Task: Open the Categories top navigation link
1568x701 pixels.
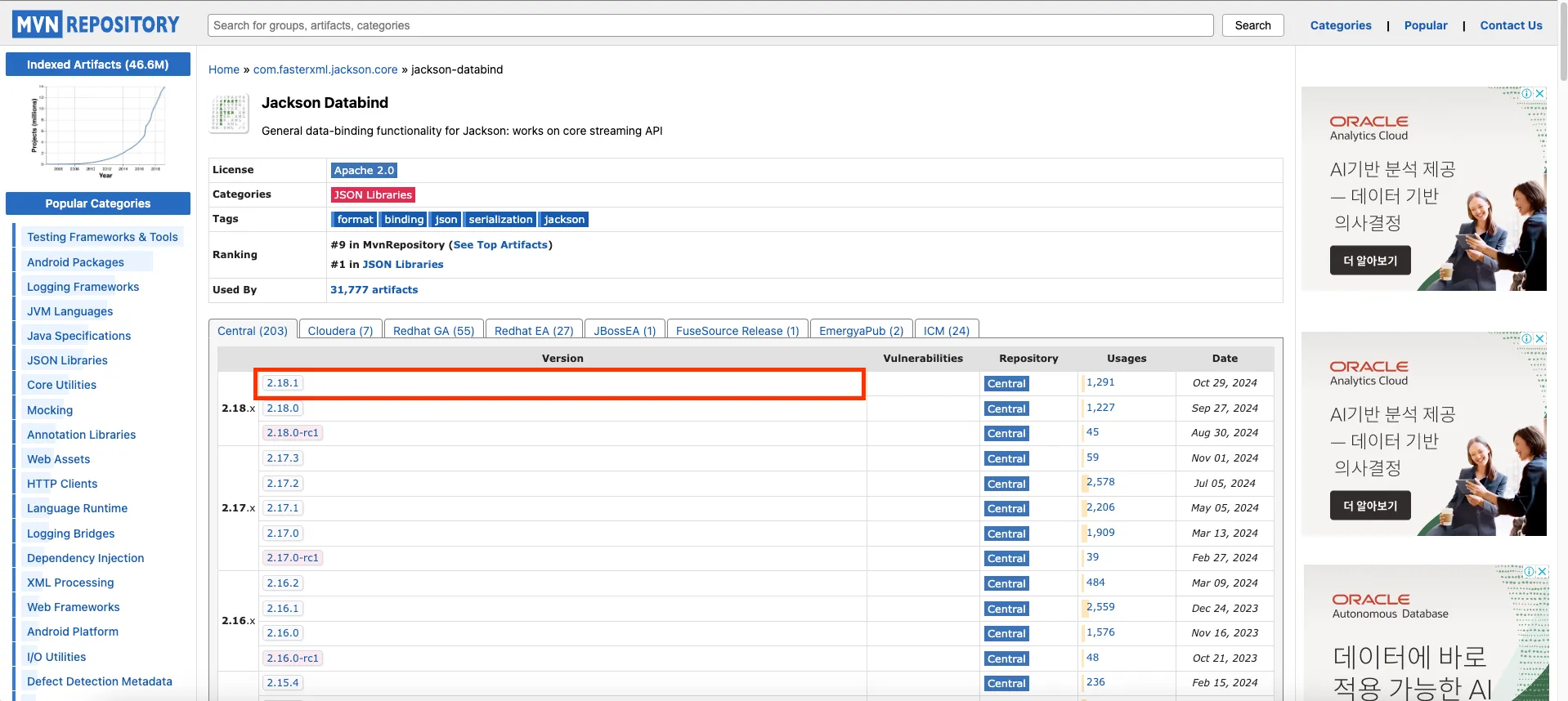Action: (x=1341, y=25)
